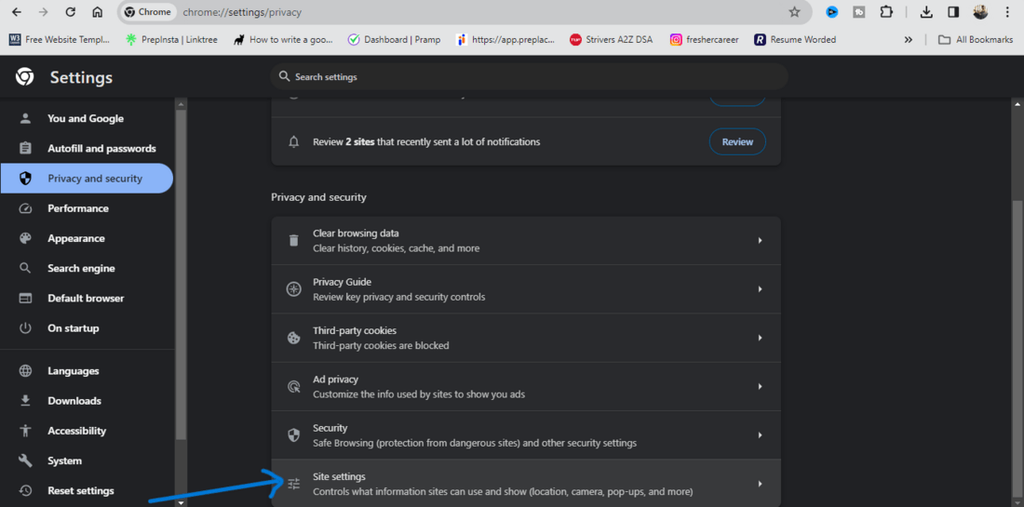Click the browser forward arrow
The image size is (1024, 507).
pyautogui.click(x=44, y=12)
